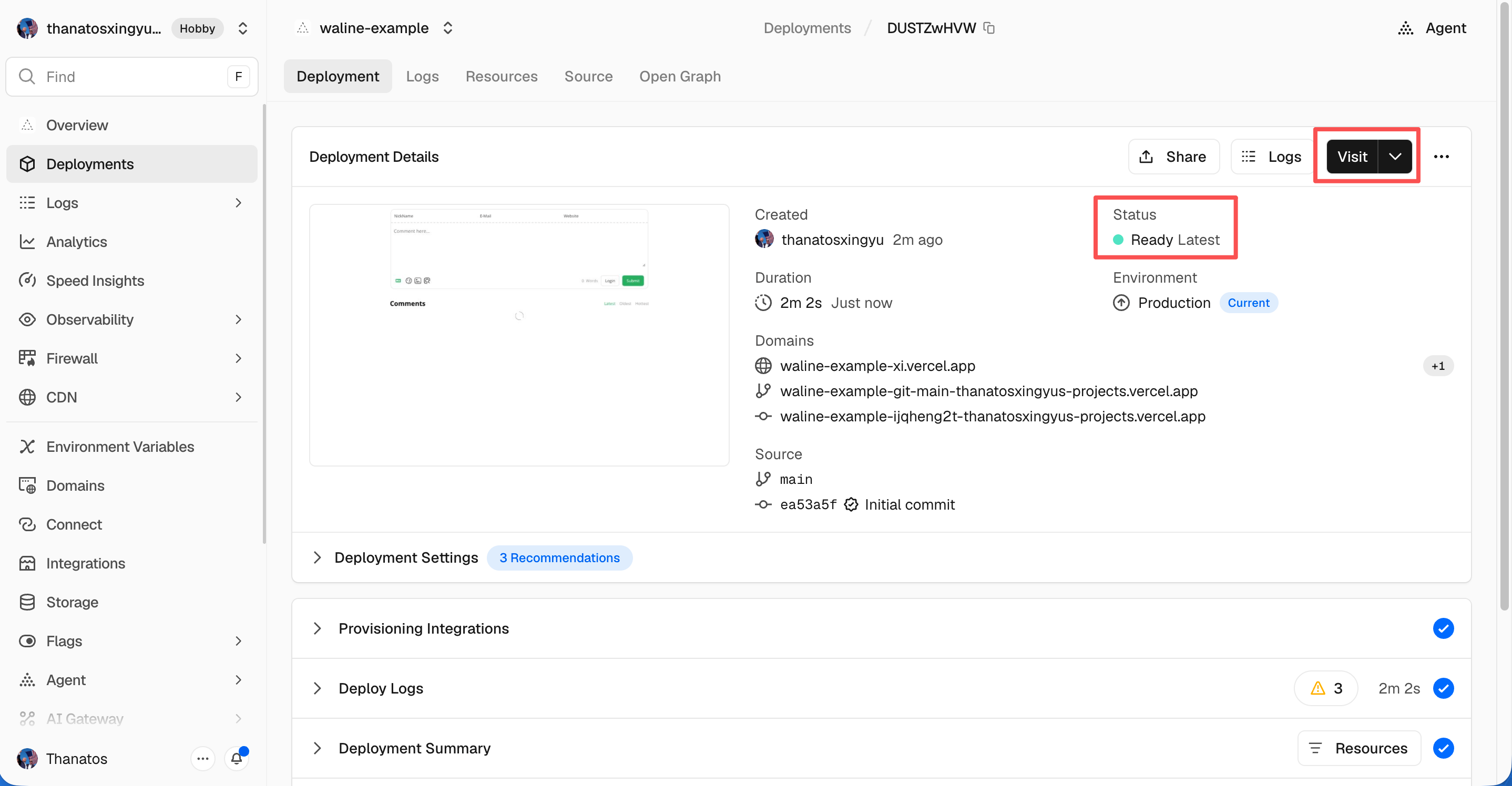Switch to the Open Graph tab
1512x786 pixels.
pyautogui.click(x=680, y=76)
